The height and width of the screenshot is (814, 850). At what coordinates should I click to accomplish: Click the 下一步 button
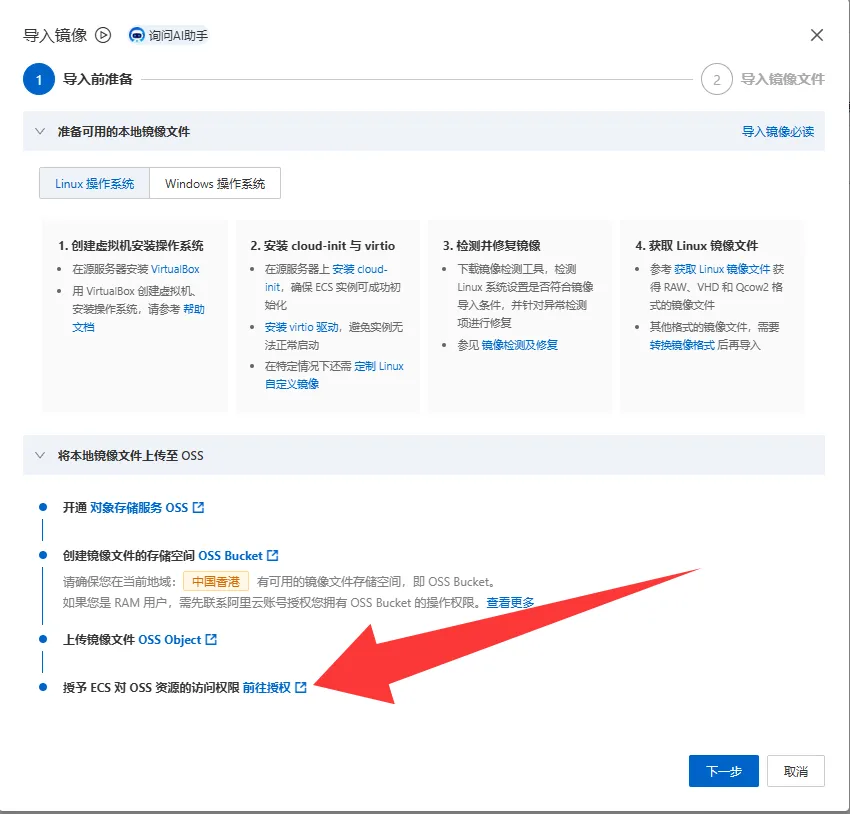click(723, 771)
